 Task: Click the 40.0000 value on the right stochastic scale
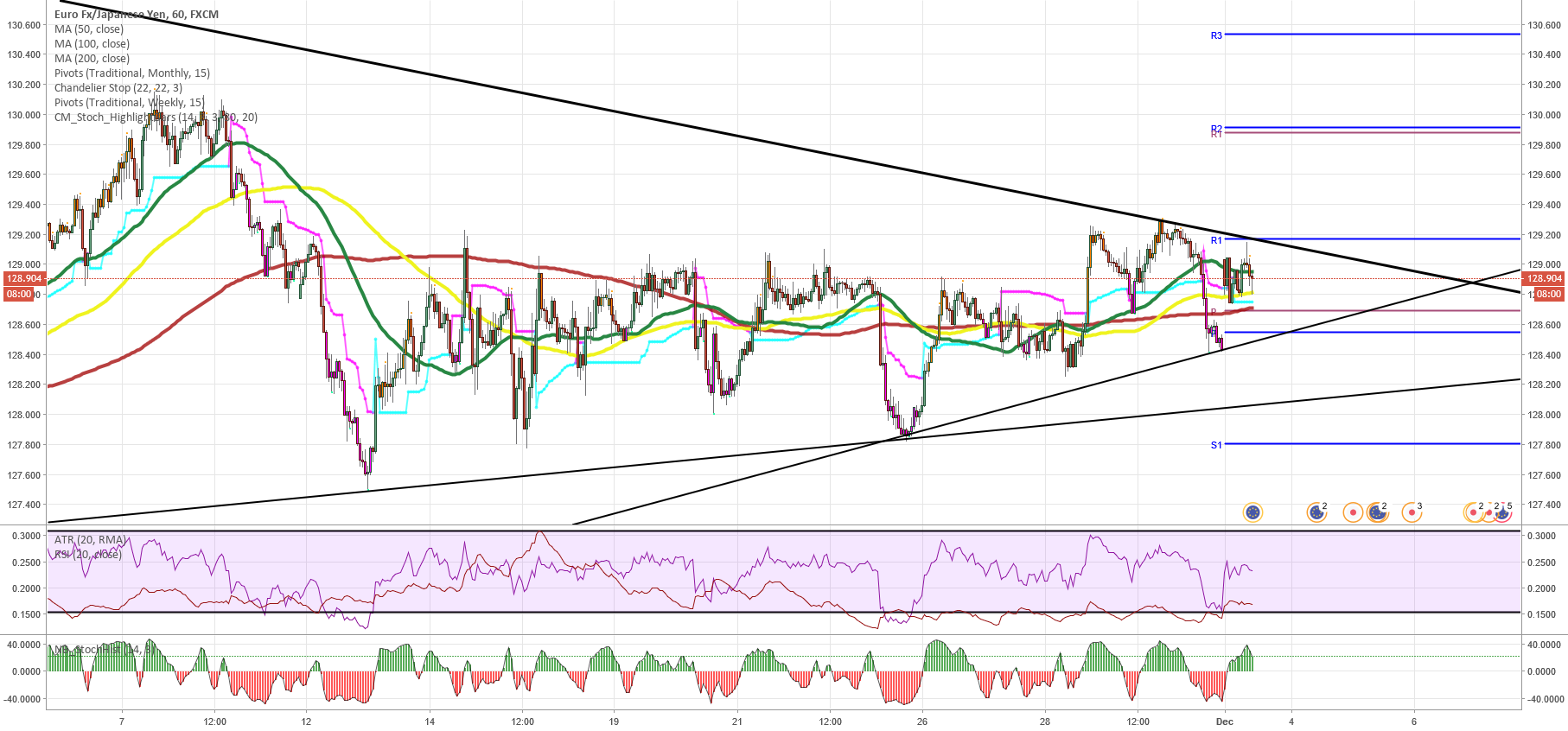(1544, 645)
